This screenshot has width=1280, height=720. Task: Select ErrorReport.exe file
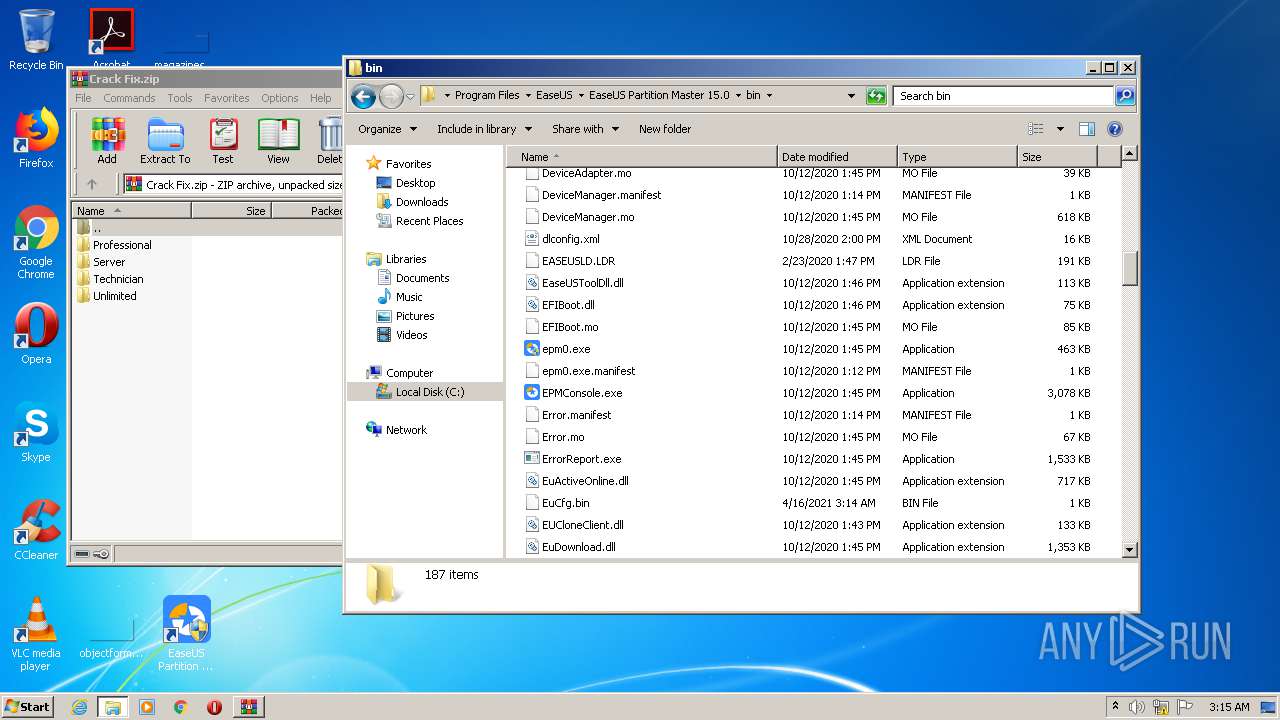point(581,459)
